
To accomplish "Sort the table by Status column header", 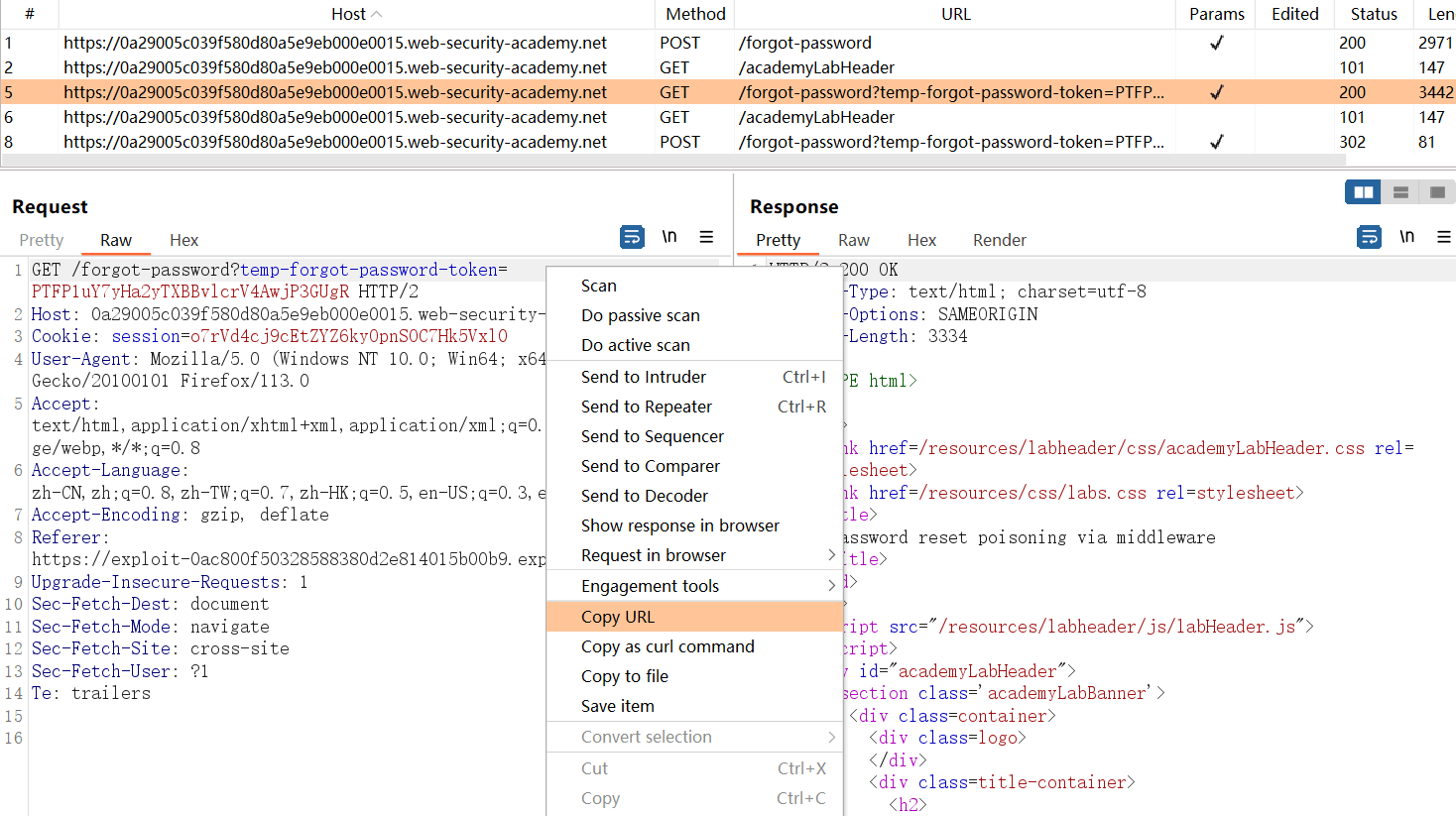I will tap(1373, 14).
